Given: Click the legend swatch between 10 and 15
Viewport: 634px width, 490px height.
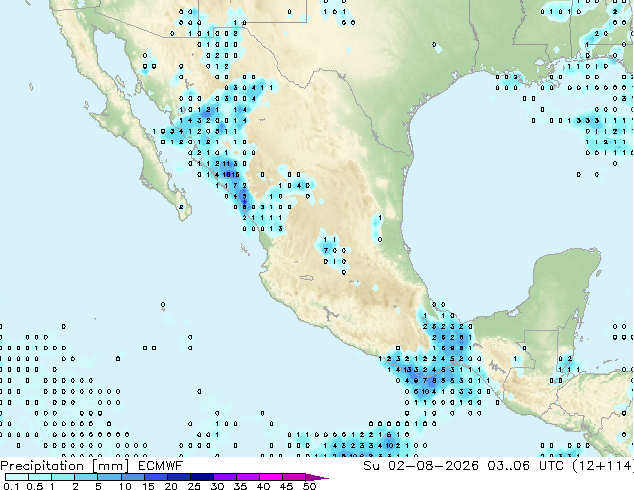Looking at the screenshot, I should point(132,477).
